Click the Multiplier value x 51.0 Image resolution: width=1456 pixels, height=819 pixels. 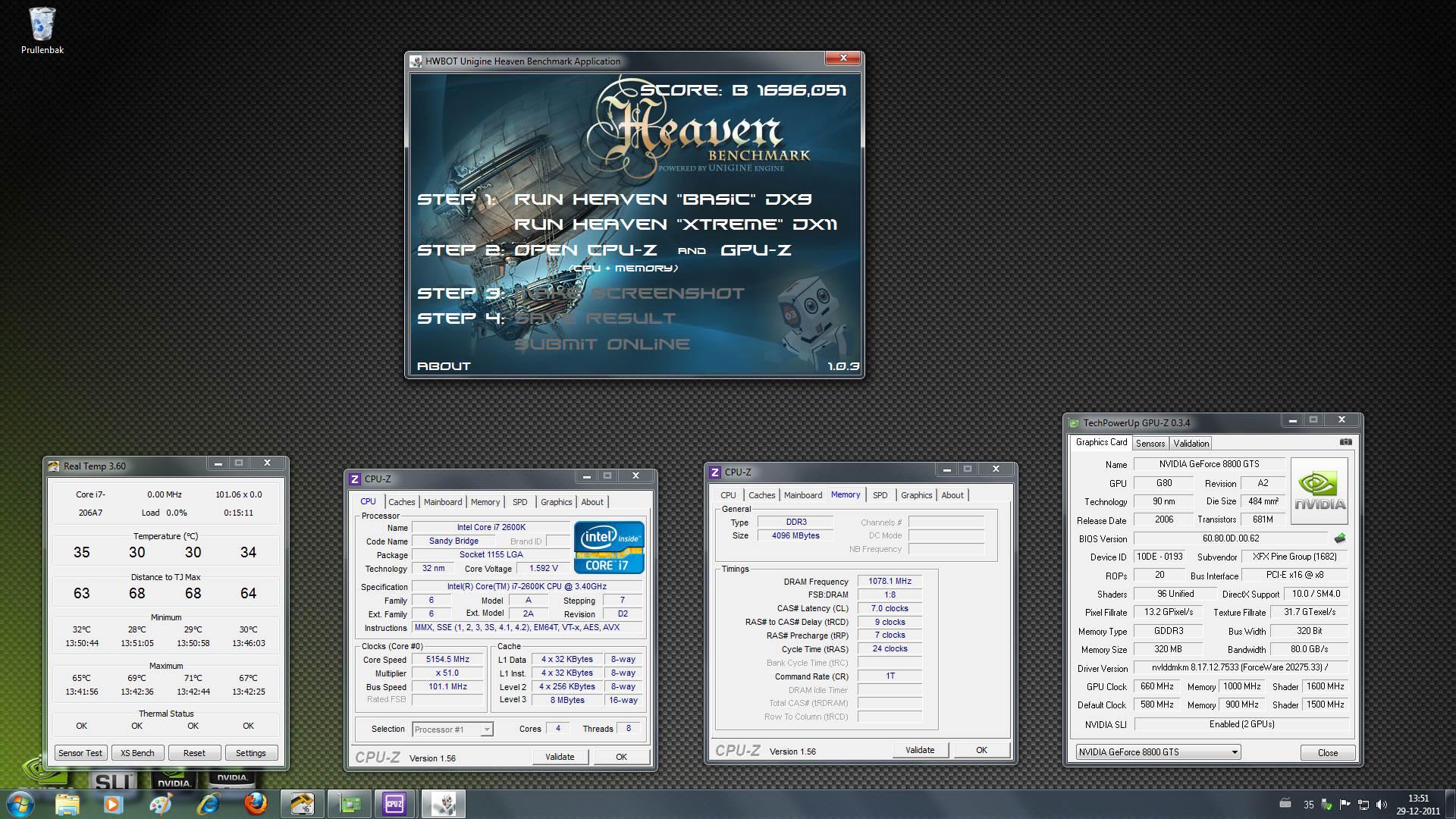coord(447,673)
